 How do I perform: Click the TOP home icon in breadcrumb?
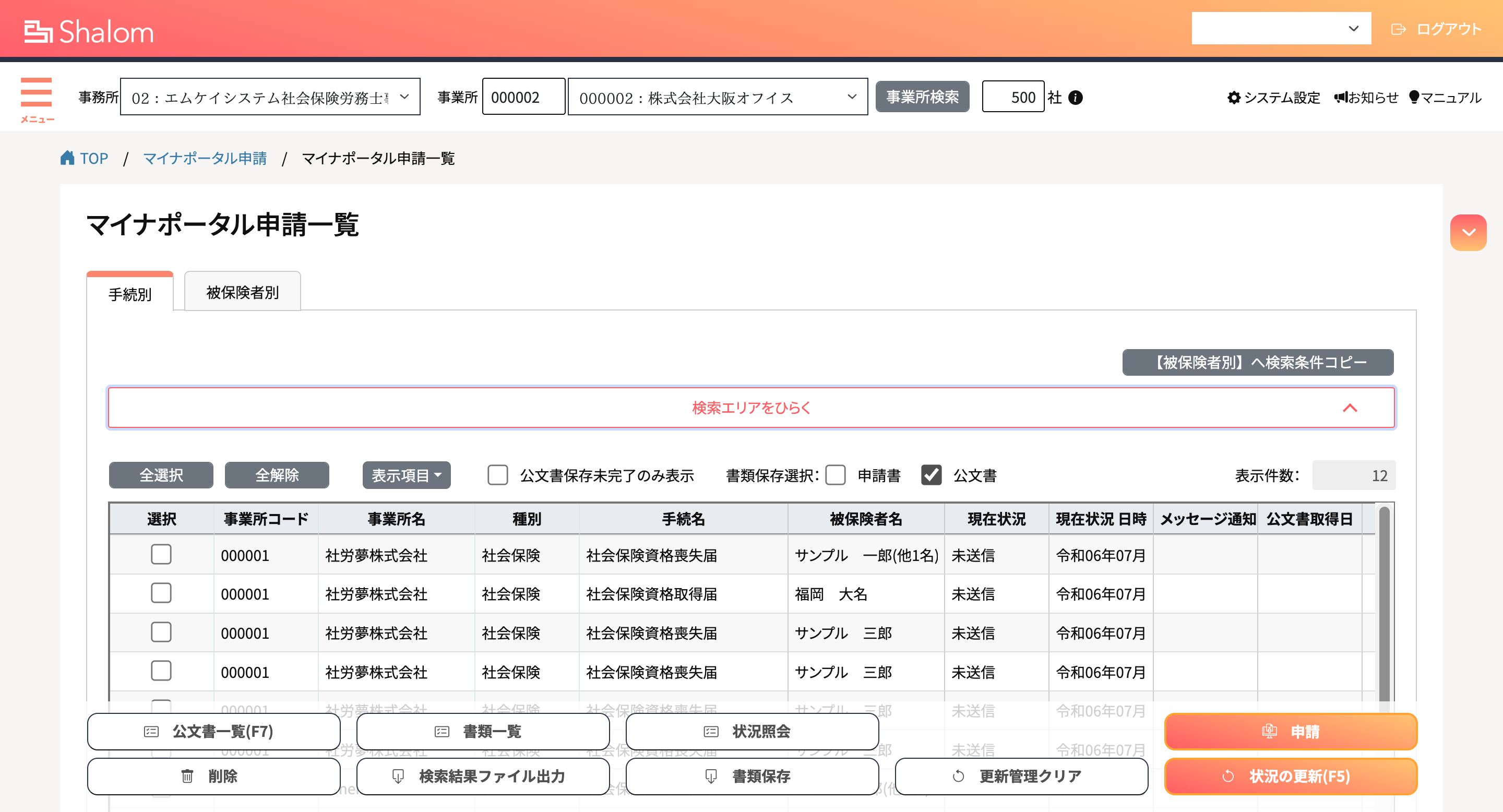(x=68, y=158)
